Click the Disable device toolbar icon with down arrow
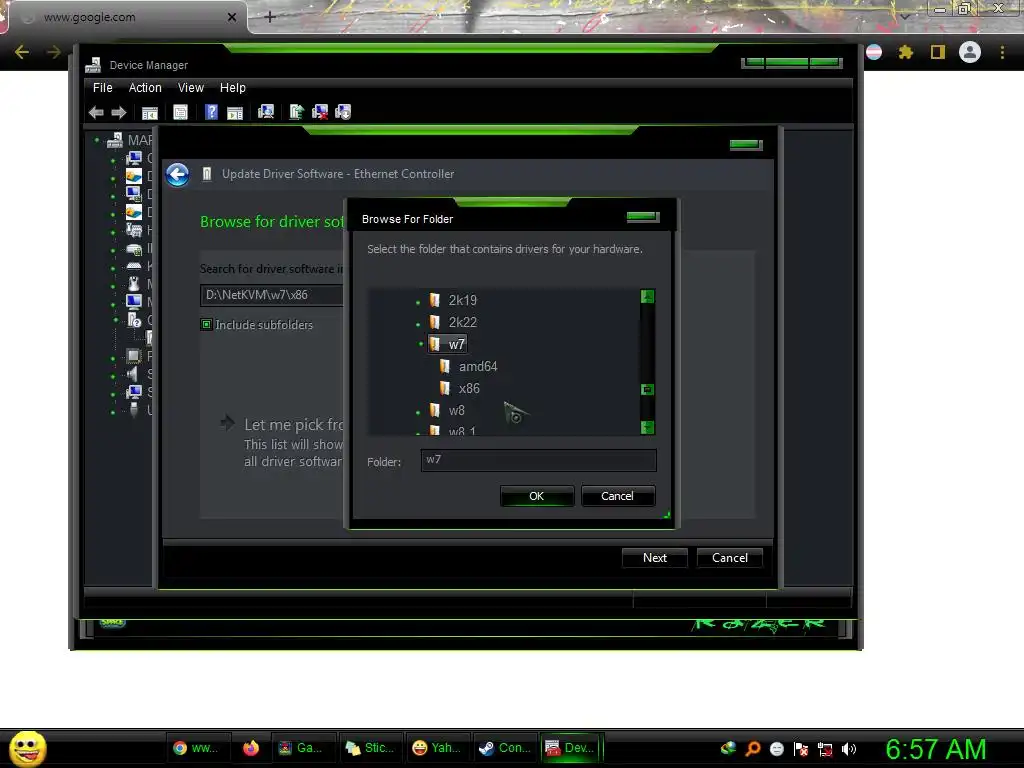Image resolution: width=1024 pixels, height=768 pixels. click(x=343, y=112)
